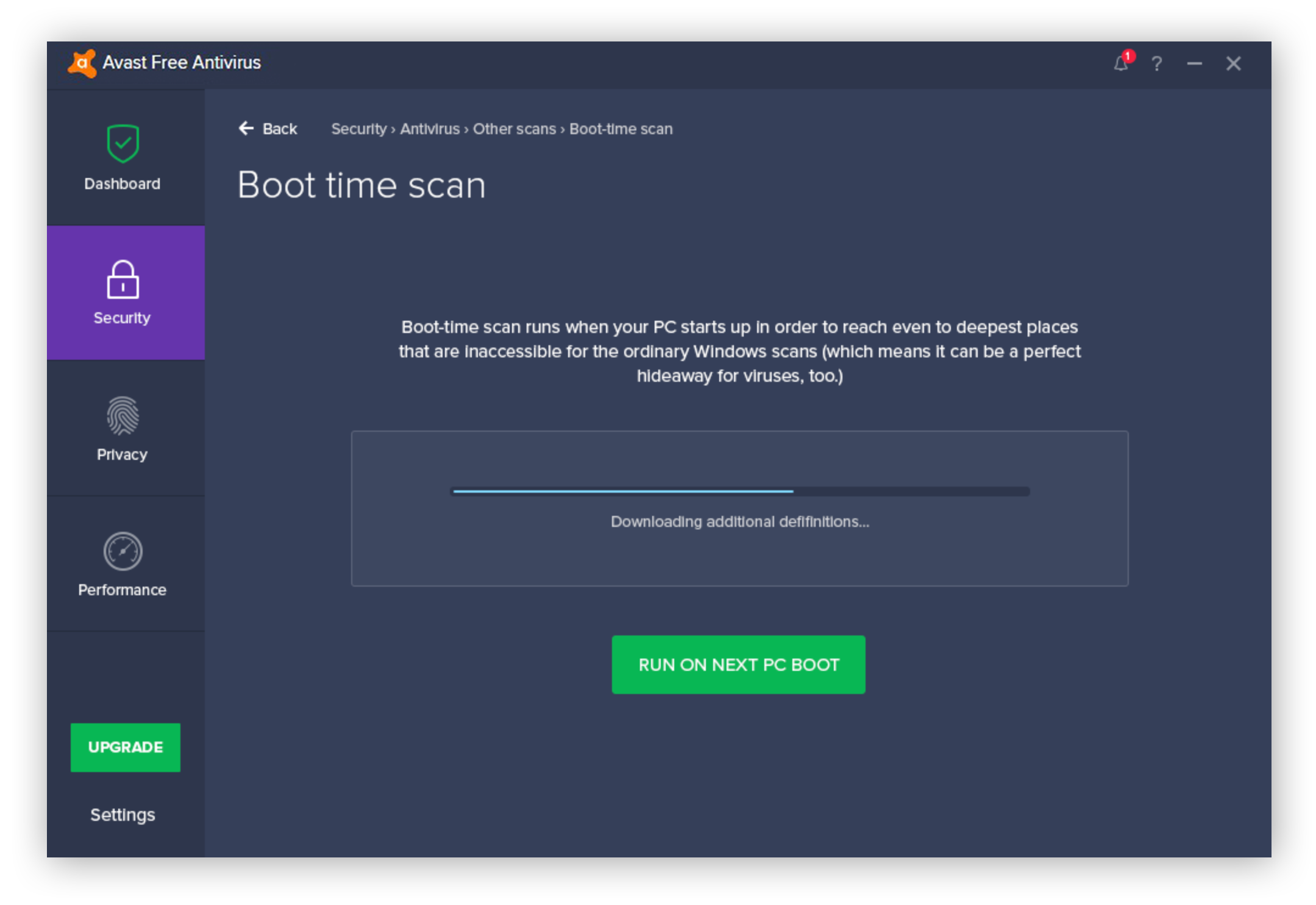Open help using the question mark icon
Viewport: 1316px width, 905px height.
tap(1156, 64)
